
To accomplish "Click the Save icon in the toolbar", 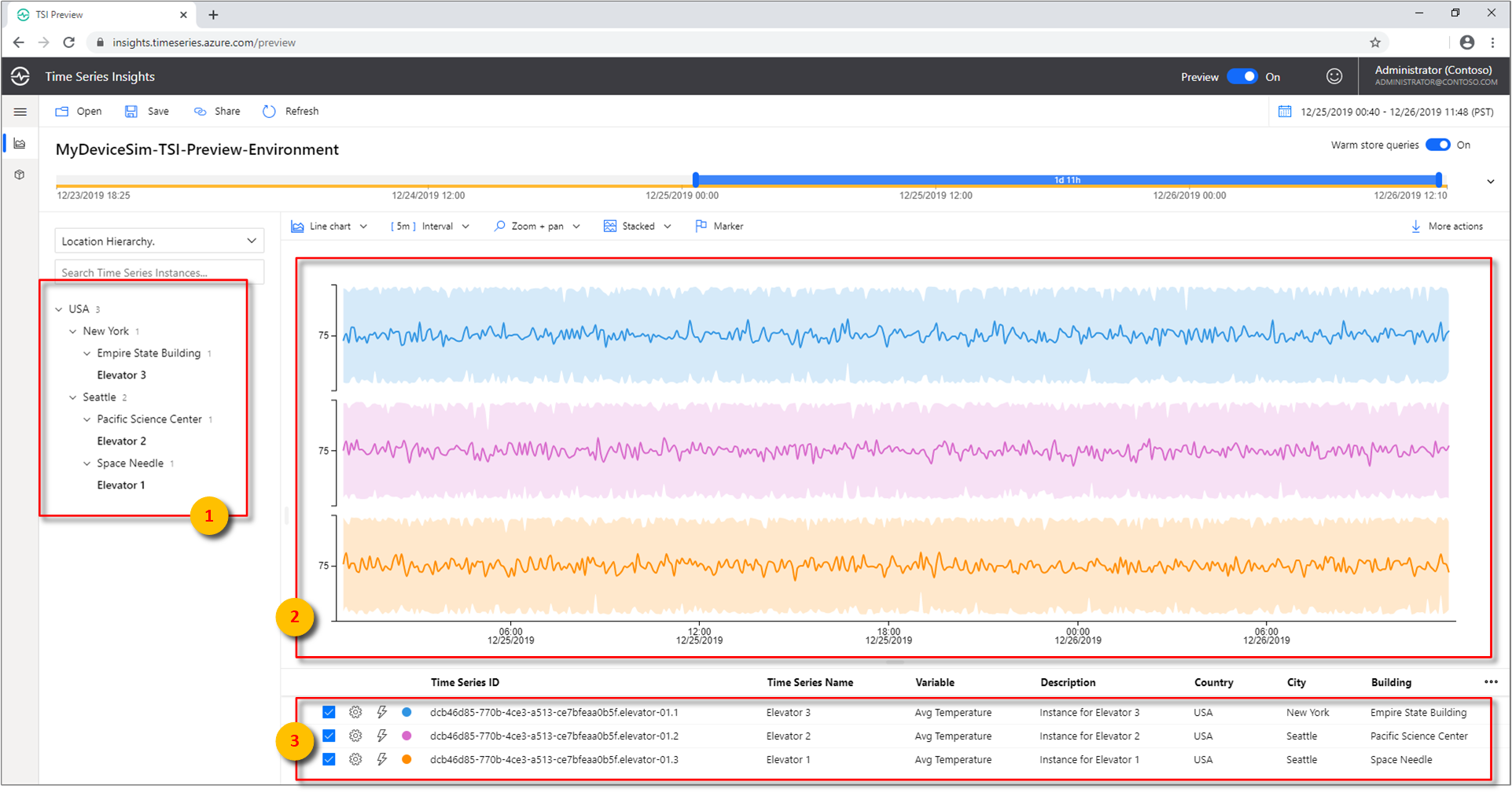I will pos(131,111).
